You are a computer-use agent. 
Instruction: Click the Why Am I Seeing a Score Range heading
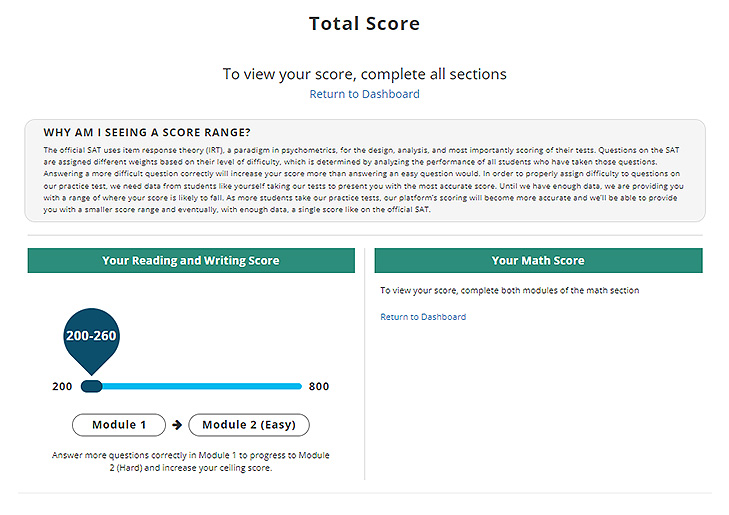(147, 132)
